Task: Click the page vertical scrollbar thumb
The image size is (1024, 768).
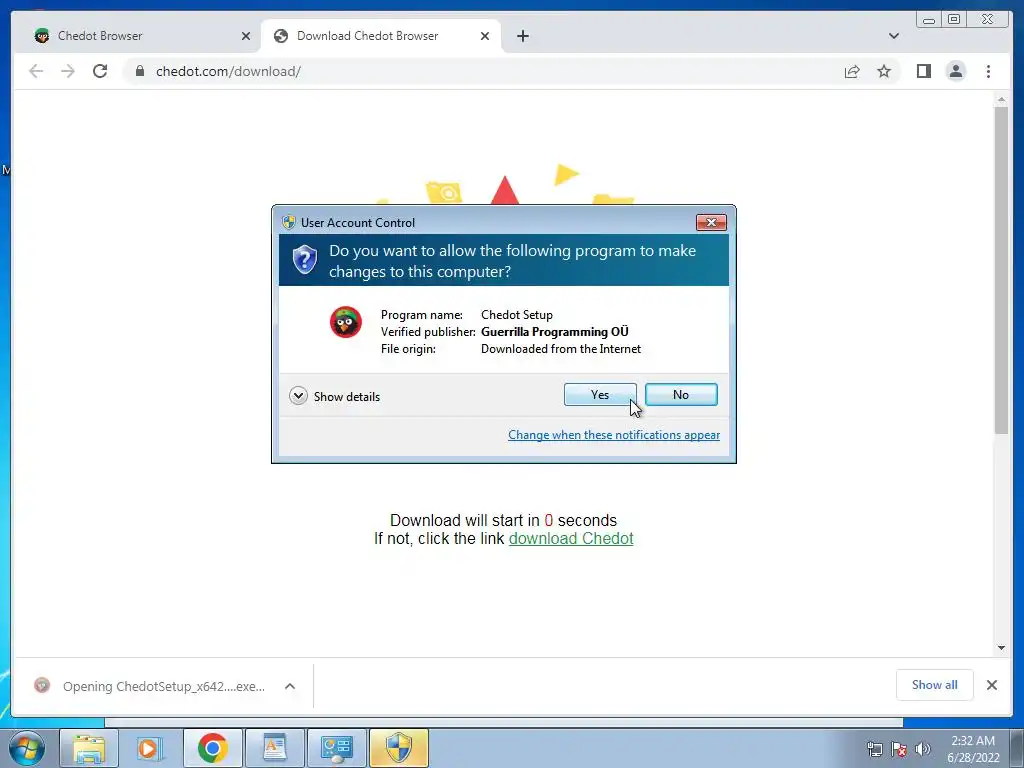Action: pyautogui.click(x=1001, y=270)
